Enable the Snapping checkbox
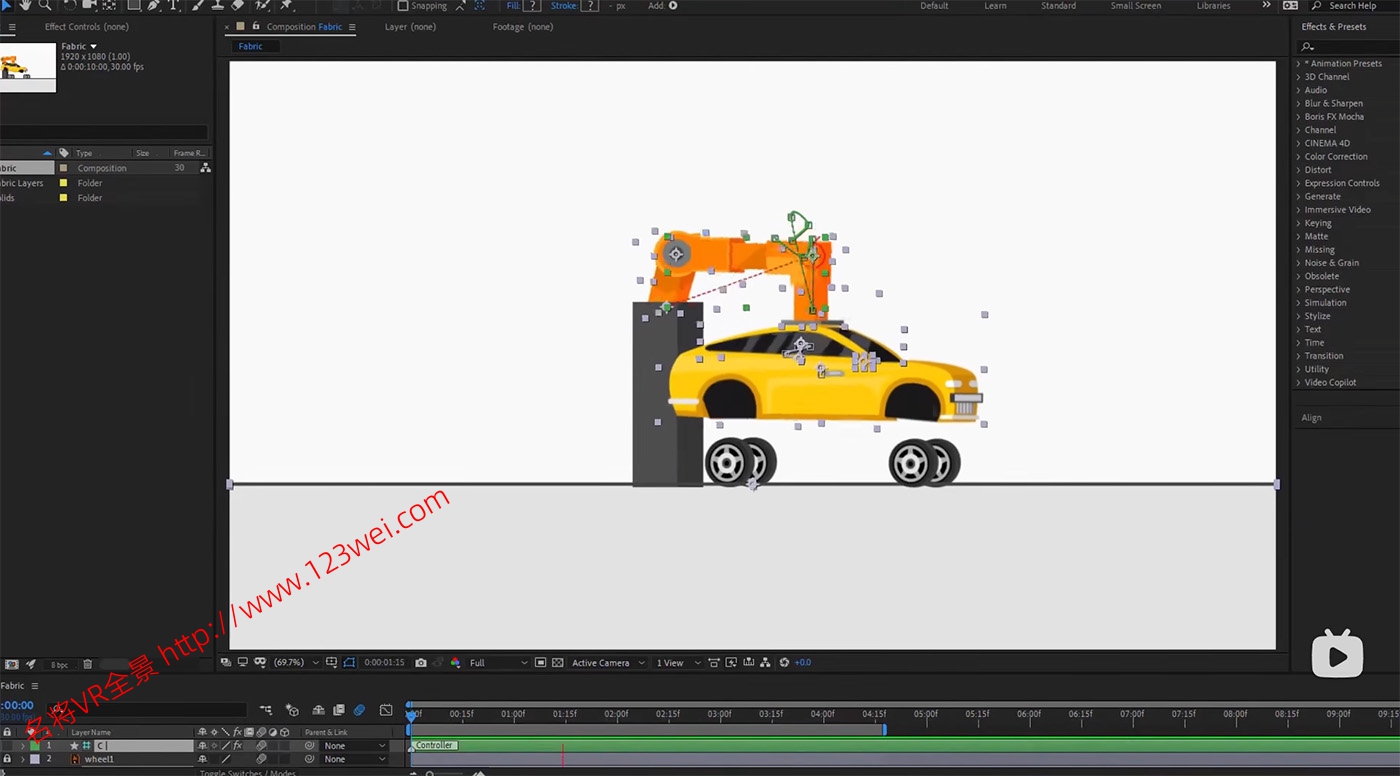Viewport: 1400px width, 776px height. click(x=403, y=6)
